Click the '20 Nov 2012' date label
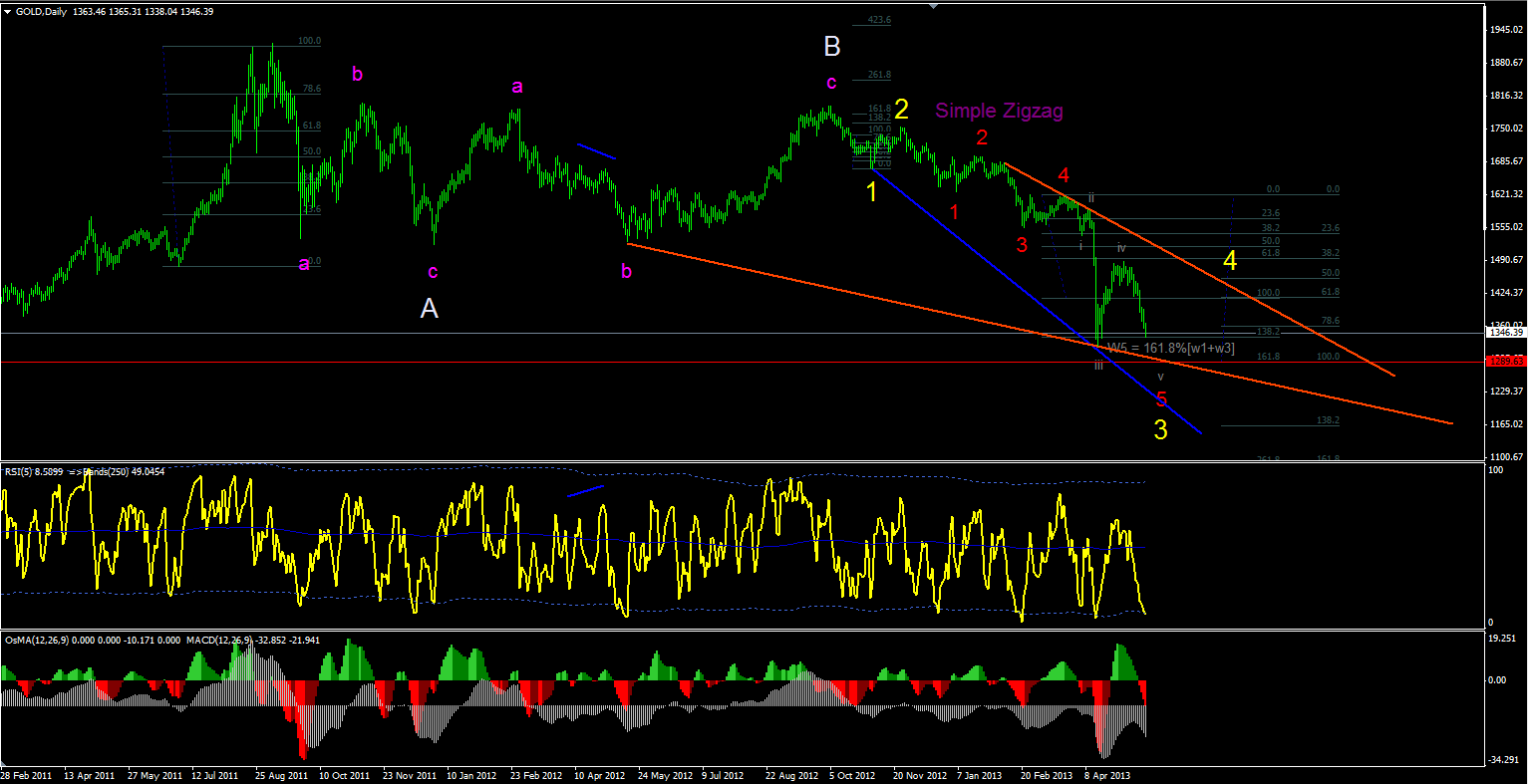 tap(920, 775)
